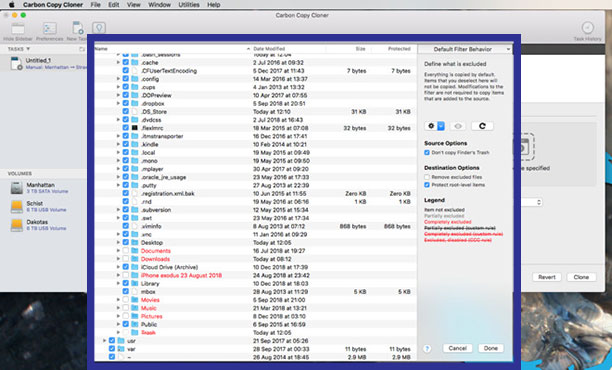The height and width of the screenshot is (370, 612).
Task: Sort by the Size column header
Action: [x=360, y=49]
